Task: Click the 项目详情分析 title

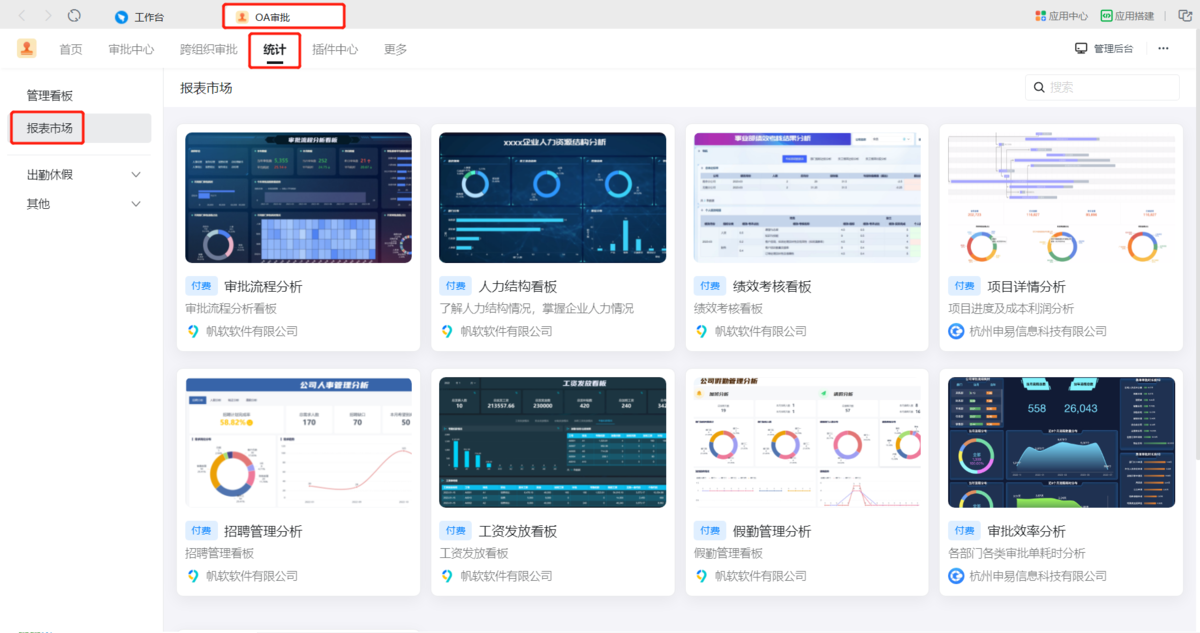Action: (1026, 287)
